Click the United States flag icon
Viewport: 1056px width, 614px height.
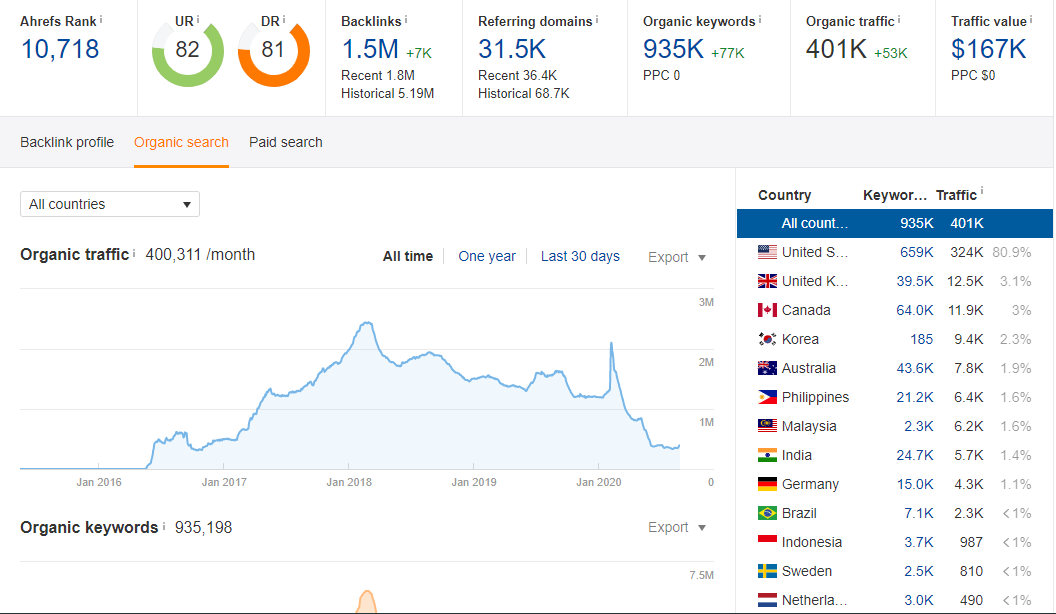coord(768,252)
